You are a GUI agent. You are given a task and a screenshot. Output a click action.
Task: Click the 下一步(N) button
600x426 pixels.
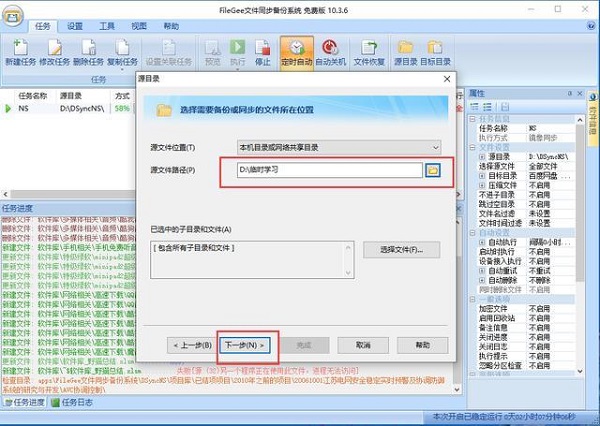245,345
